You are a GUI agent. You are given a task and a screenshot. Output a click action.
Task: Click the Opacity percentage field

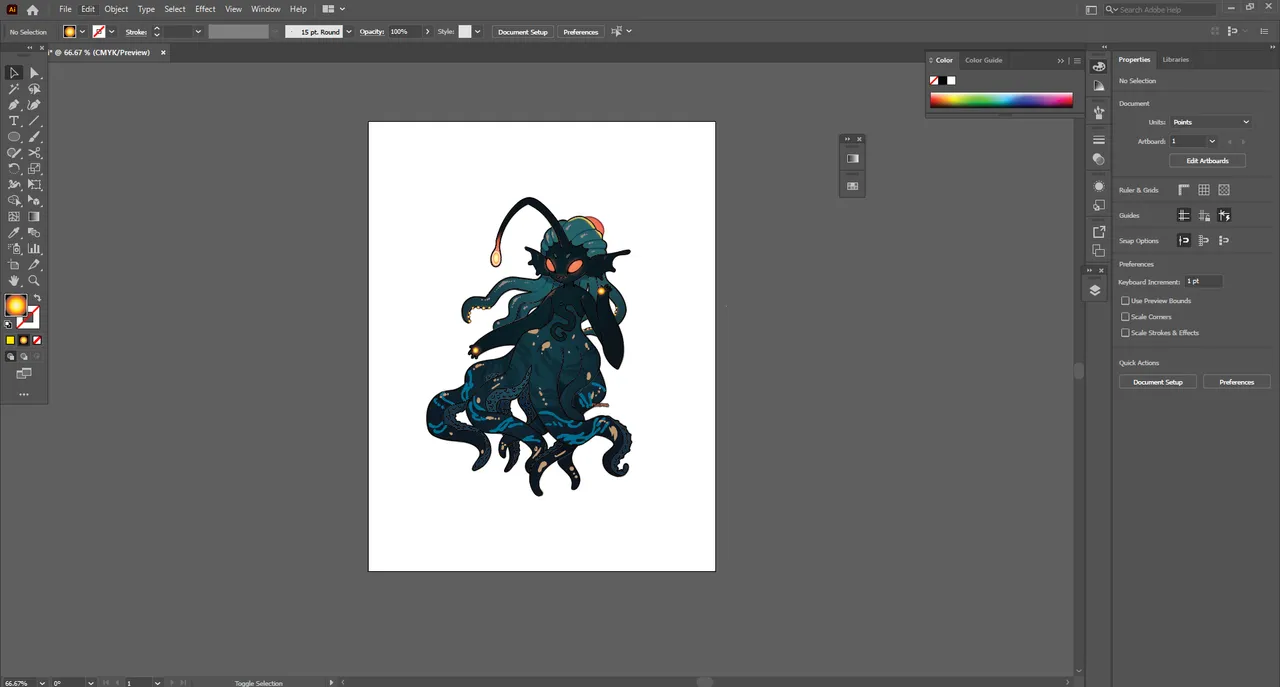[405, 32]
